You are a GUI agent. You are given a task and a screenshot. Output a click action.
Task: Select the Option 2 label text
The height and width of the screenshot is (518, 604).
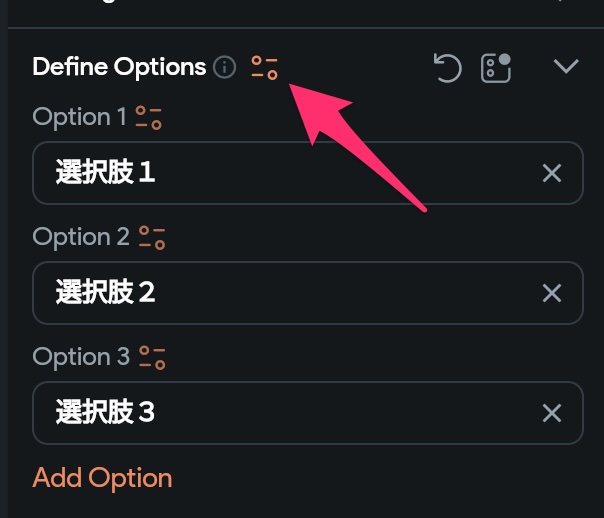(x=81, y=237)
